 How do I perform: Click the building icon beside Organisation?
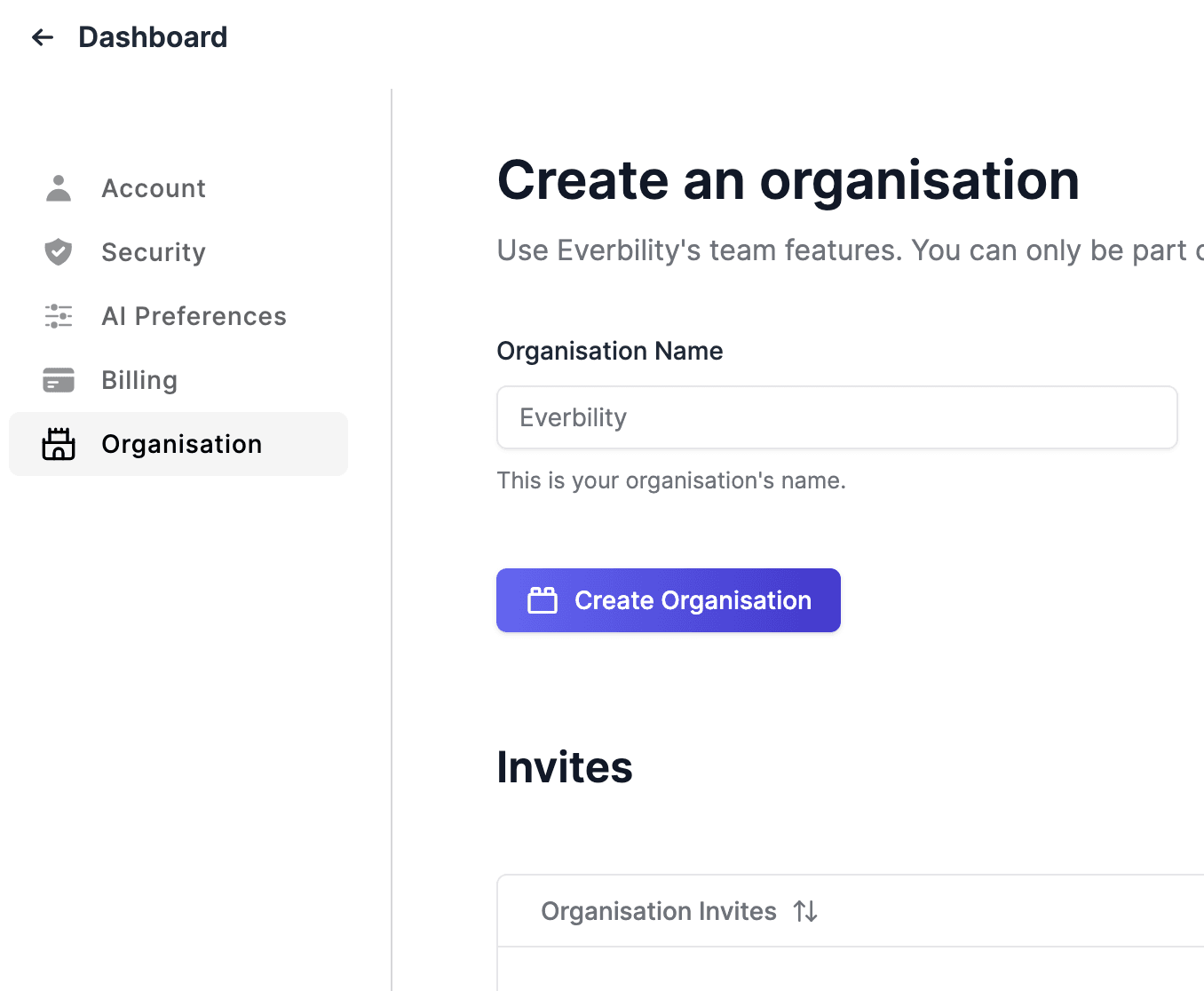click(x=58, y=444)
